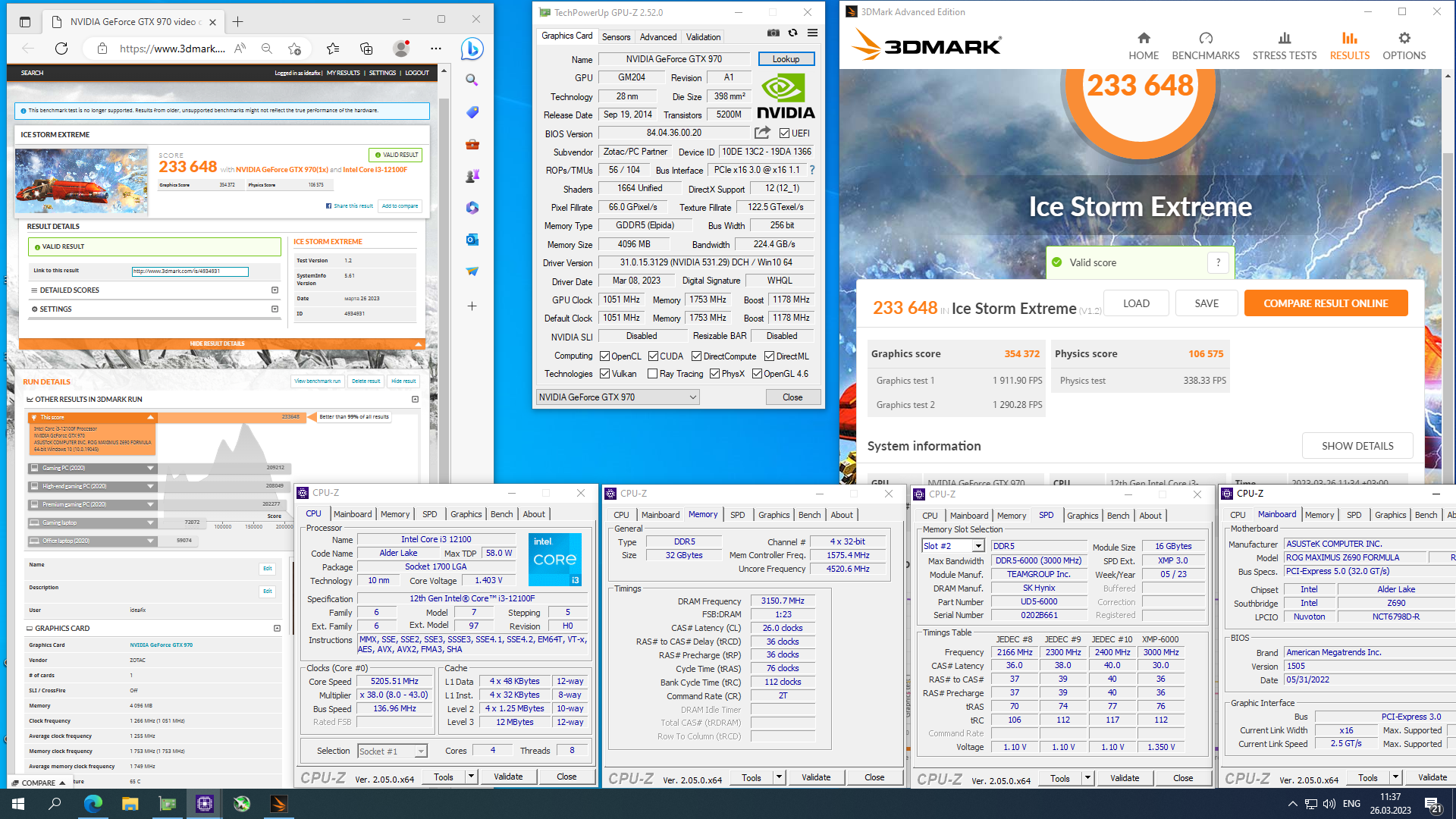
Task: Switch to Sensors tab in GPU-Z
Action: (x=616, y=36)
